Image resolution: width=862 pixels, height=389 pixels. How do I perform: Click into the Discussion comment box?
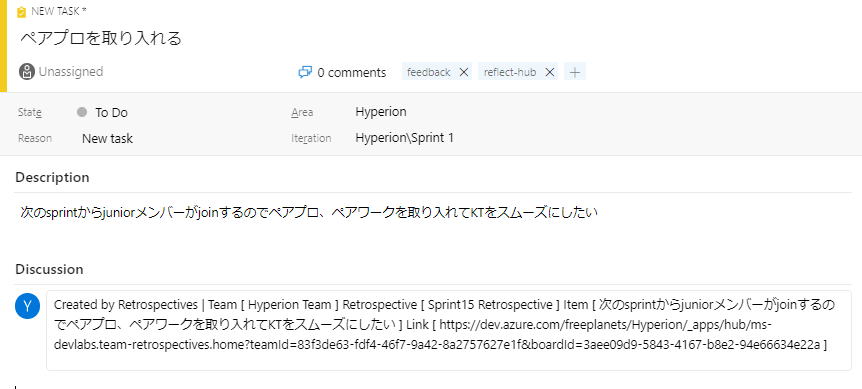[449, 330]
